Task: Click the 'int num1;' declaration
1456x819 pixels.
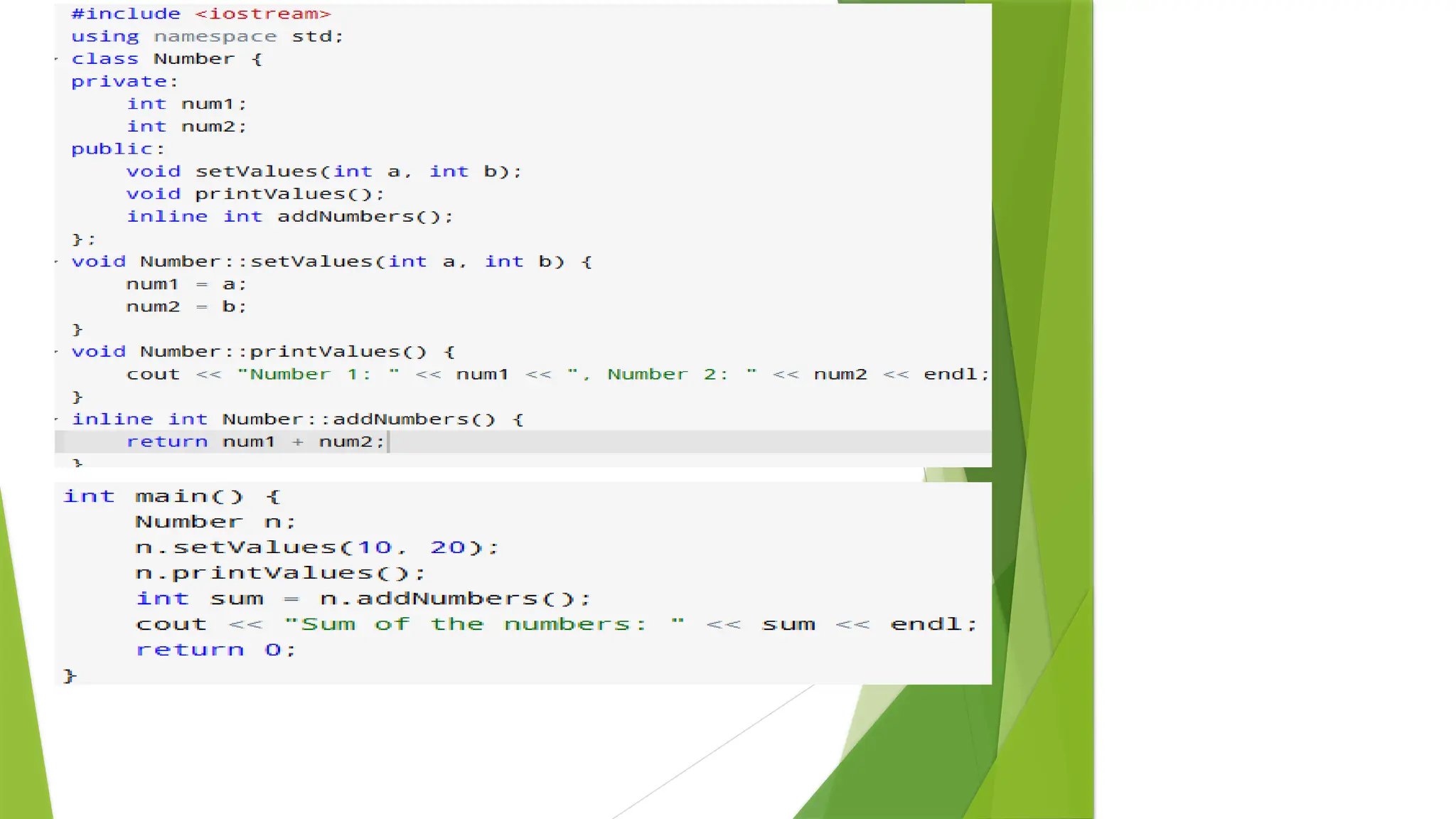Action: point(186,104)
